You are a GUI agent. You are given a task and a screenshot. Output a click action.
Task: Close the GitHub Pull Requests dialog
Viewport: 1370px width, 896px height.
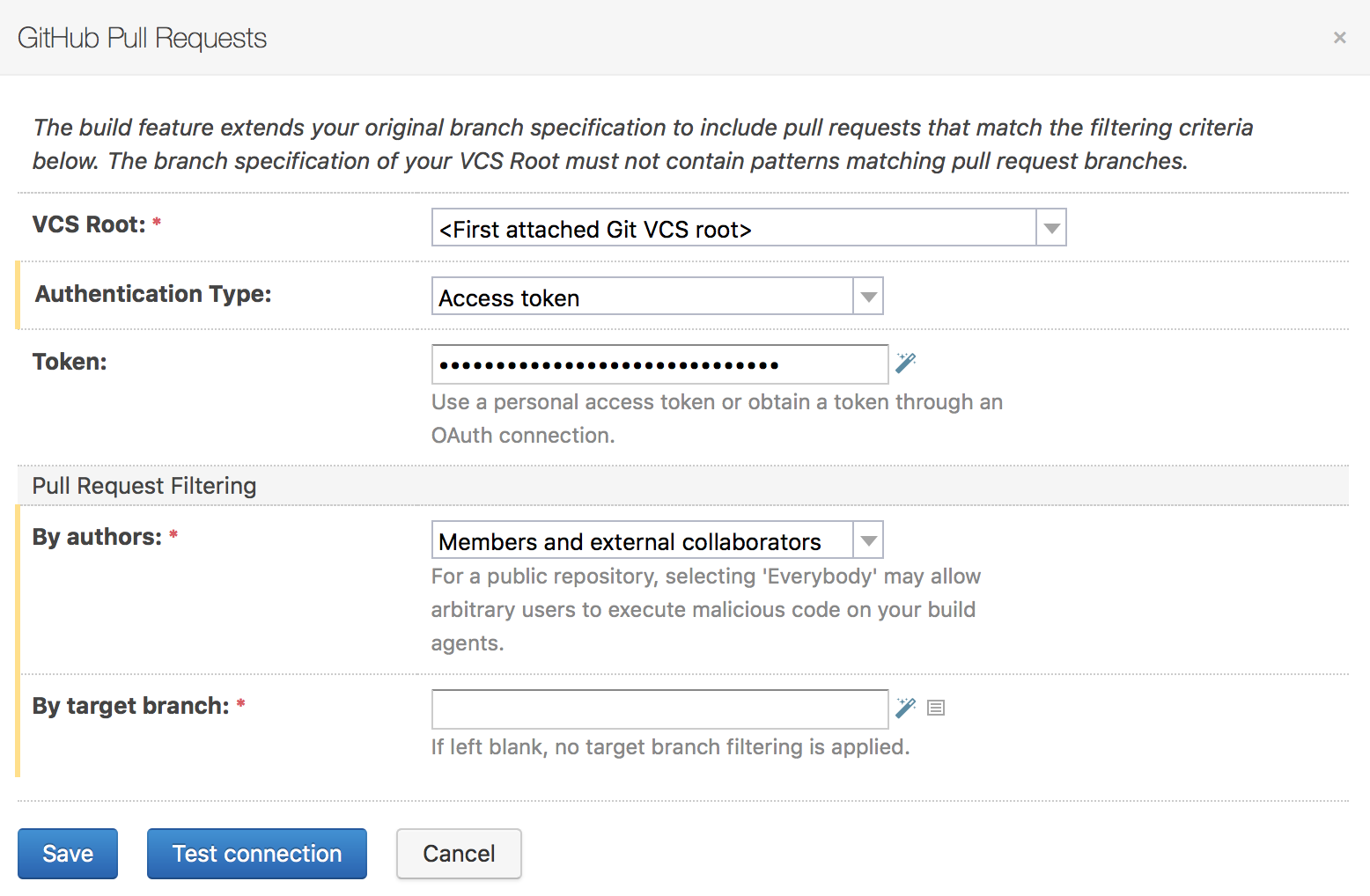click(1339, 38)
